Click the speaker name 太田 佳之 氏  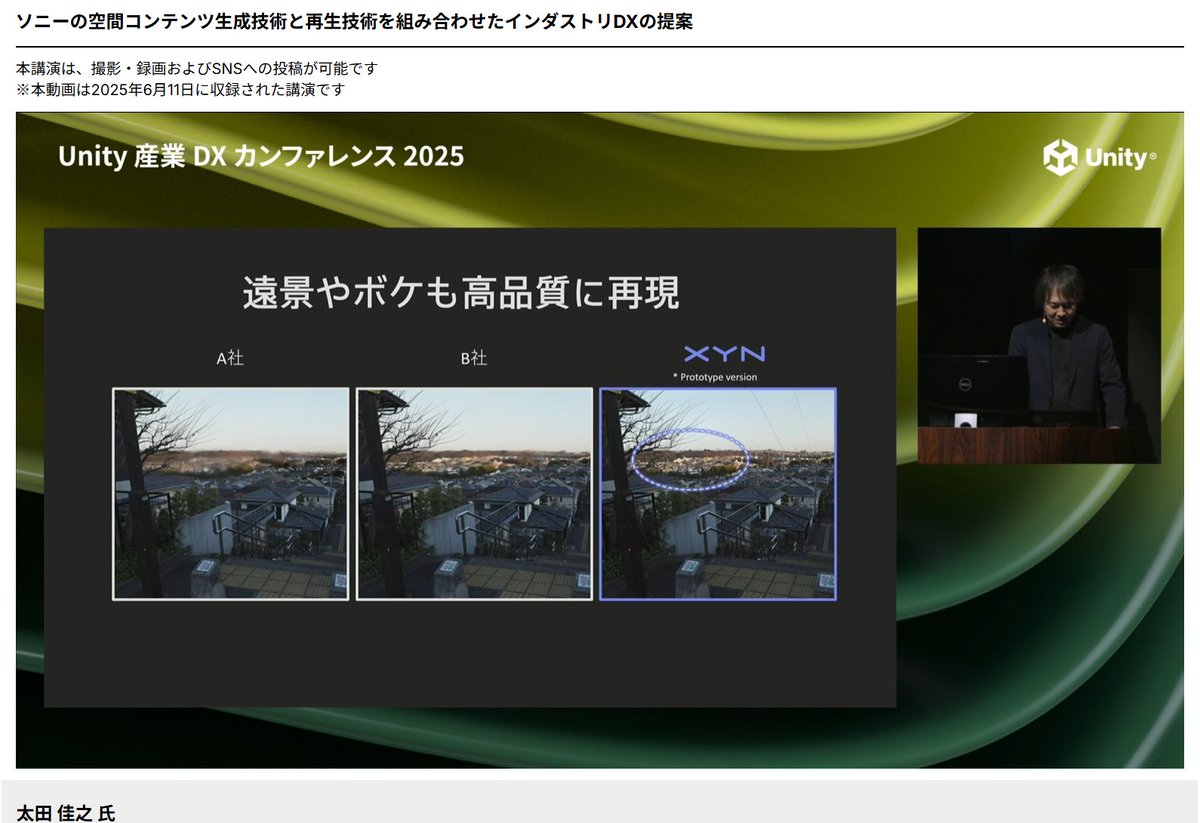pos(66,813)
